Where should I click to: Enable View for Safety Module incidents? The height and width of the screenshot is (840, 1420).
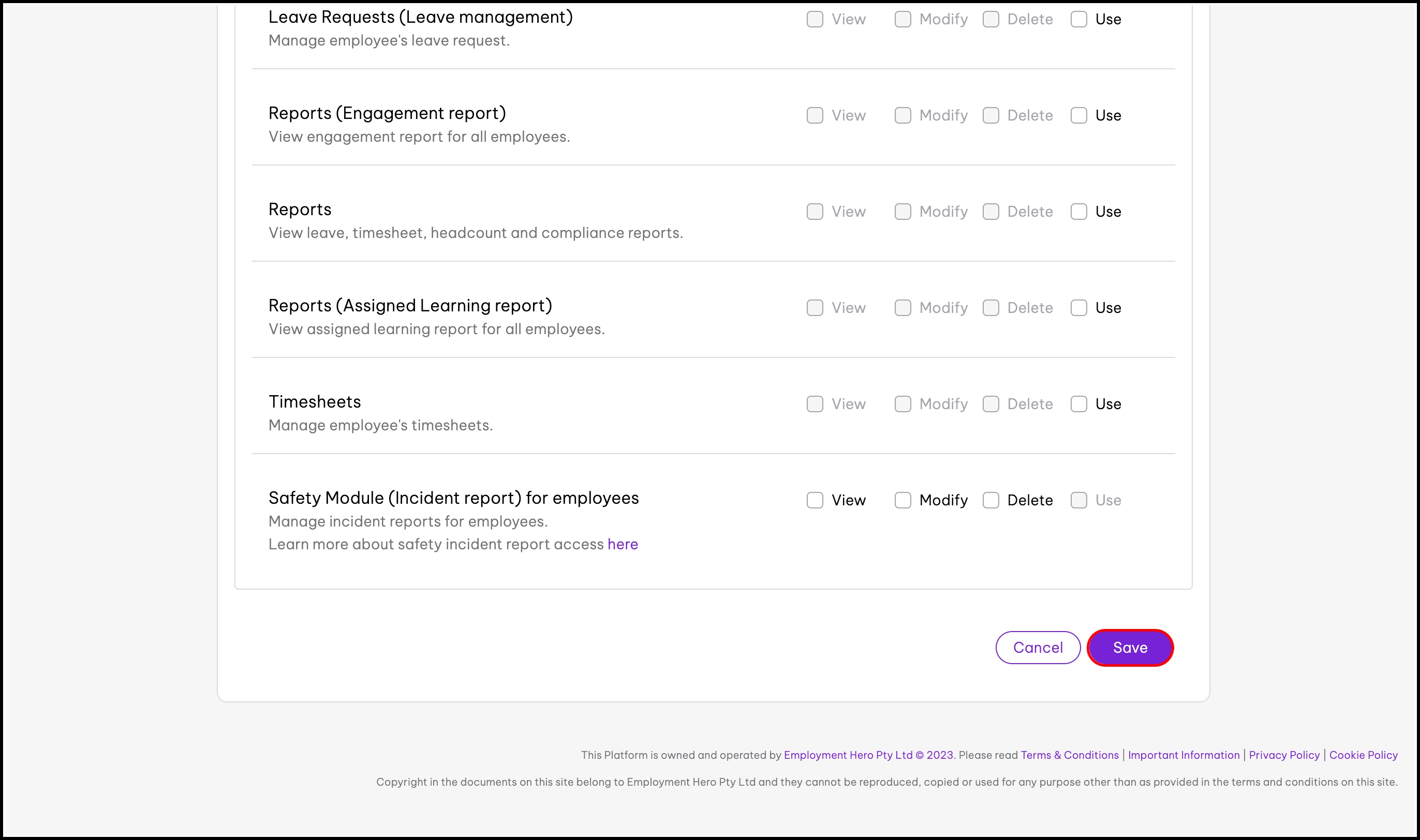(815, 500)
